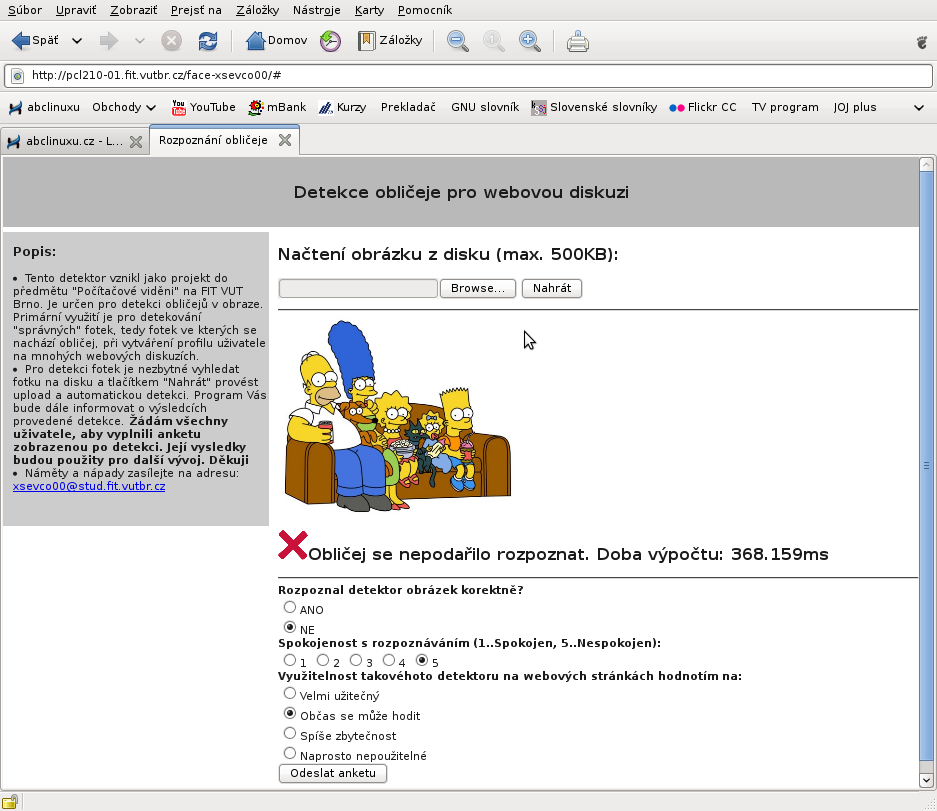
Task: Open the Kurzy bookmark
Action: click(342, 108)
